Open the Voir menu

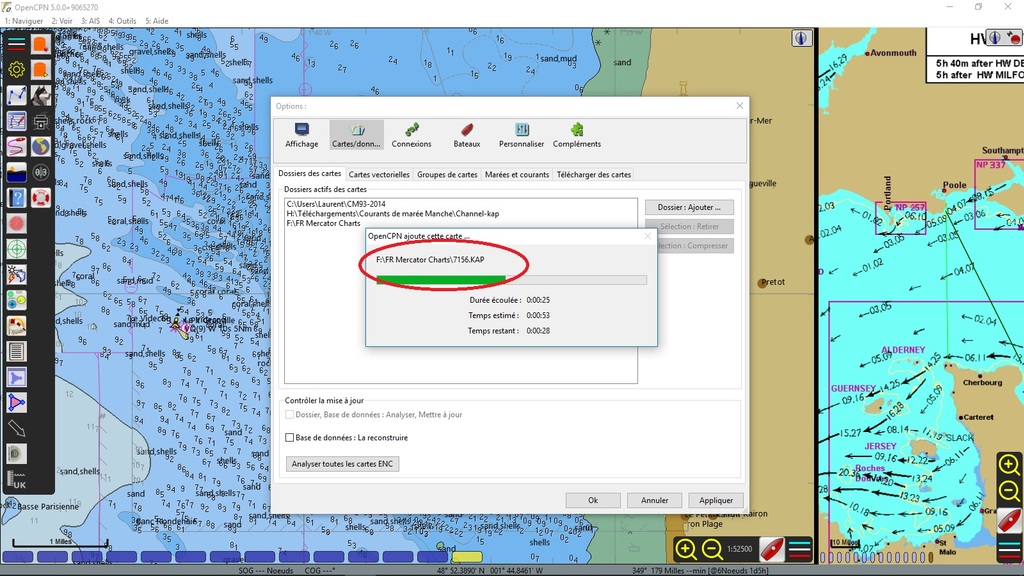pyautogui.click(x=62, y=21)
